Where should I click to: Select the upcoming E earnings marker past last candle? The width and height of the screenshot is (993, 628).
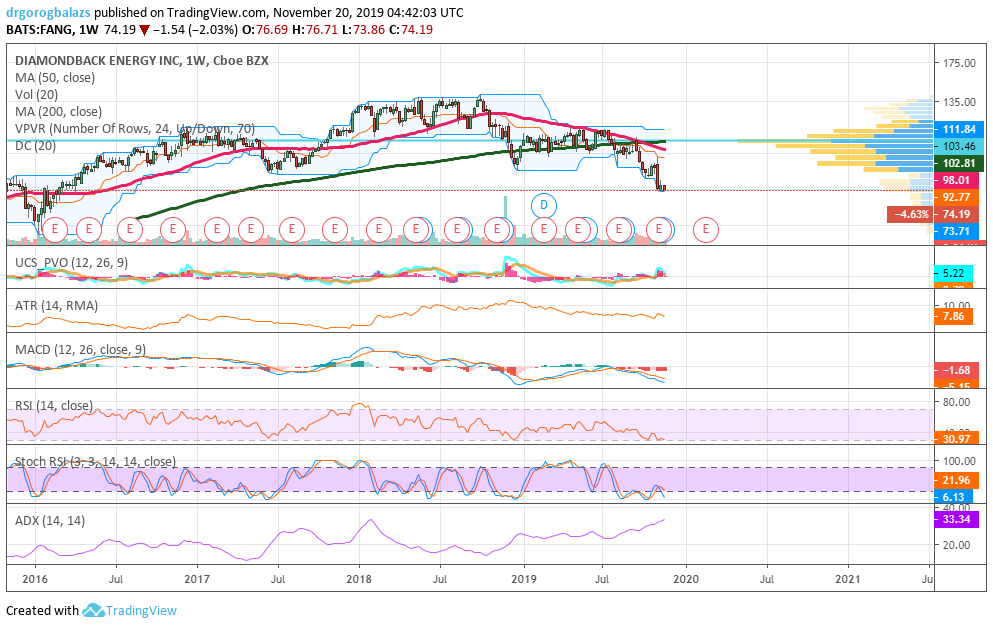click(705, 229)
